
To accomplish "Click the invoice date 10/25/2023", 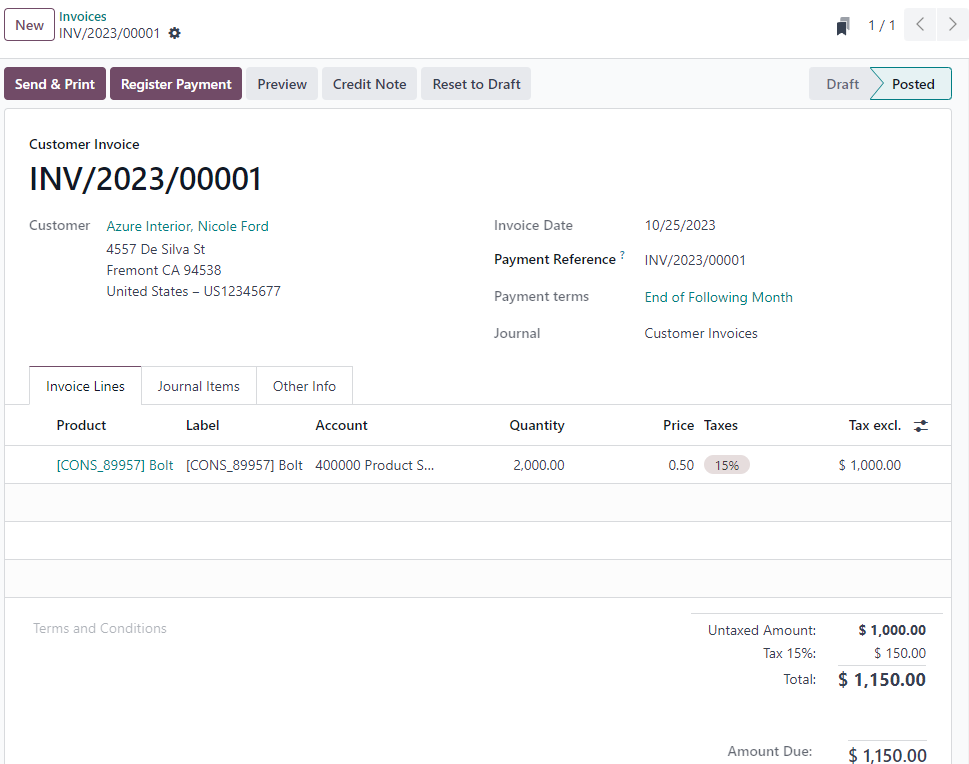I will point(680,226).
